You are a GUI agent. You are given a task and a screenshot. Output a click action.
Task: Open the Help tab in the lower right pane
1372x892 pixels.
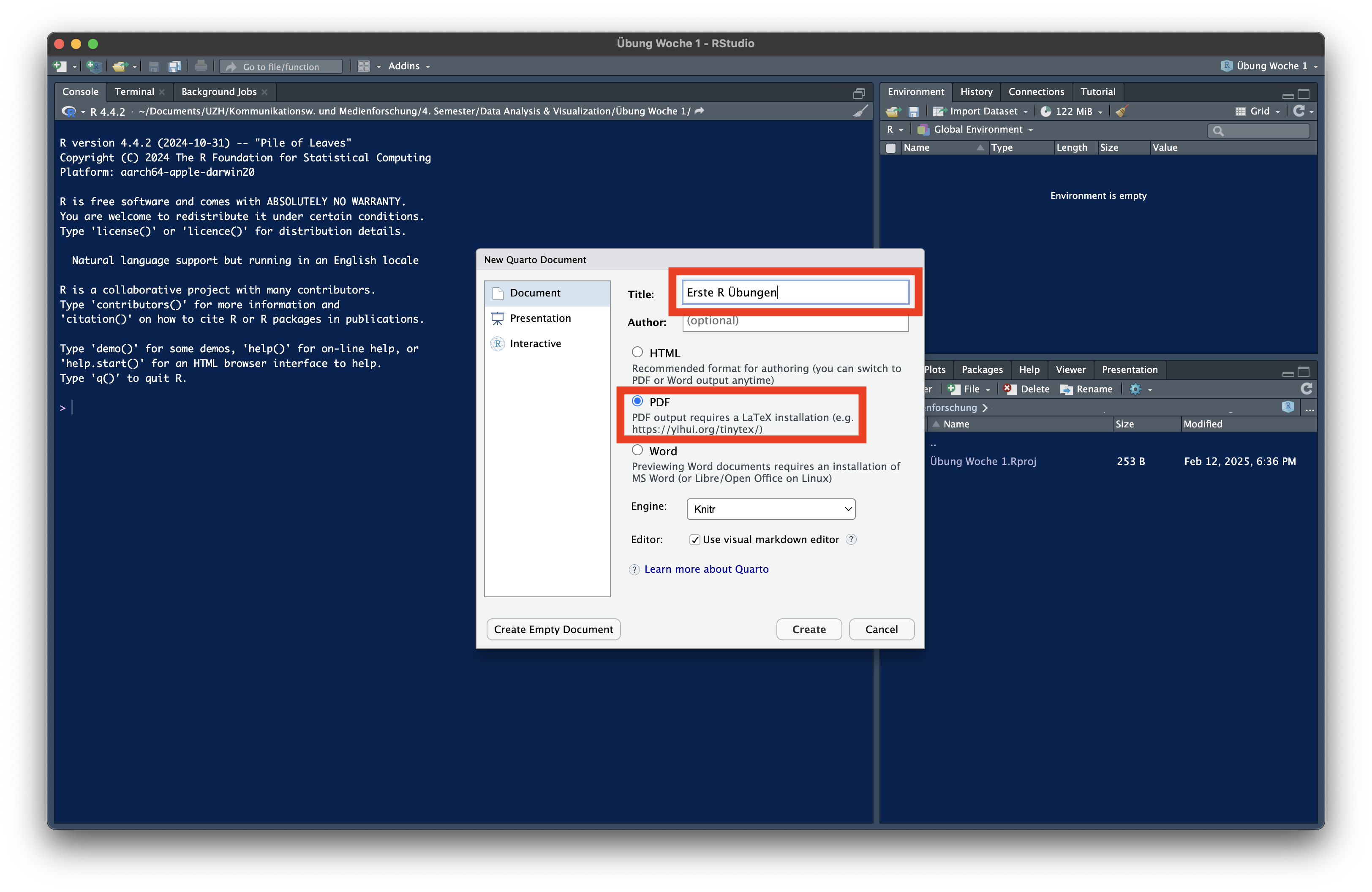(1029, 370)
